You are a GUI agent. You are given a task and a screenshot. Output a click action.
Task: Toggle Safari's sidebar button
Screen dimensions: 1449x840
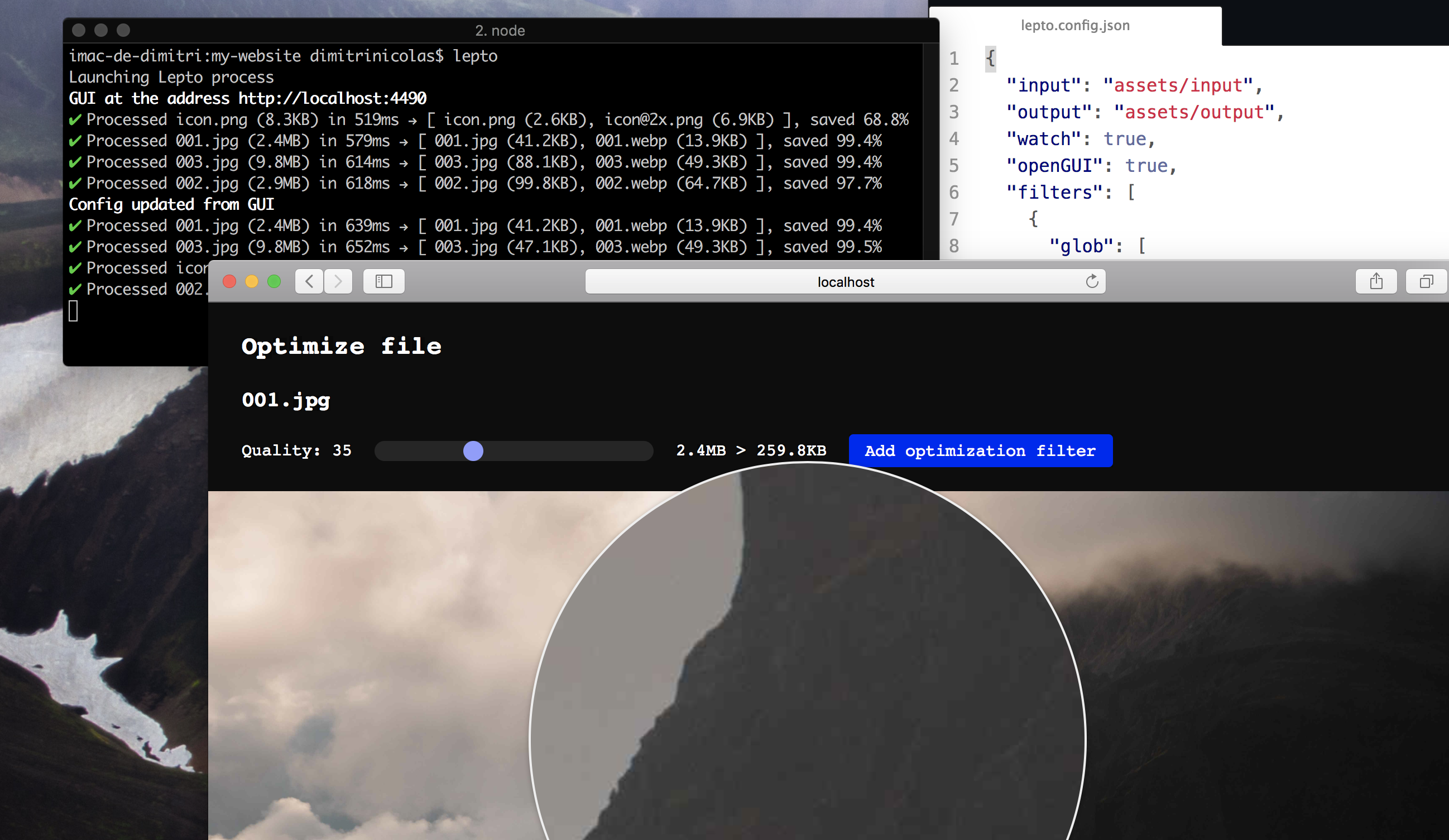click(x=383, y=281)
